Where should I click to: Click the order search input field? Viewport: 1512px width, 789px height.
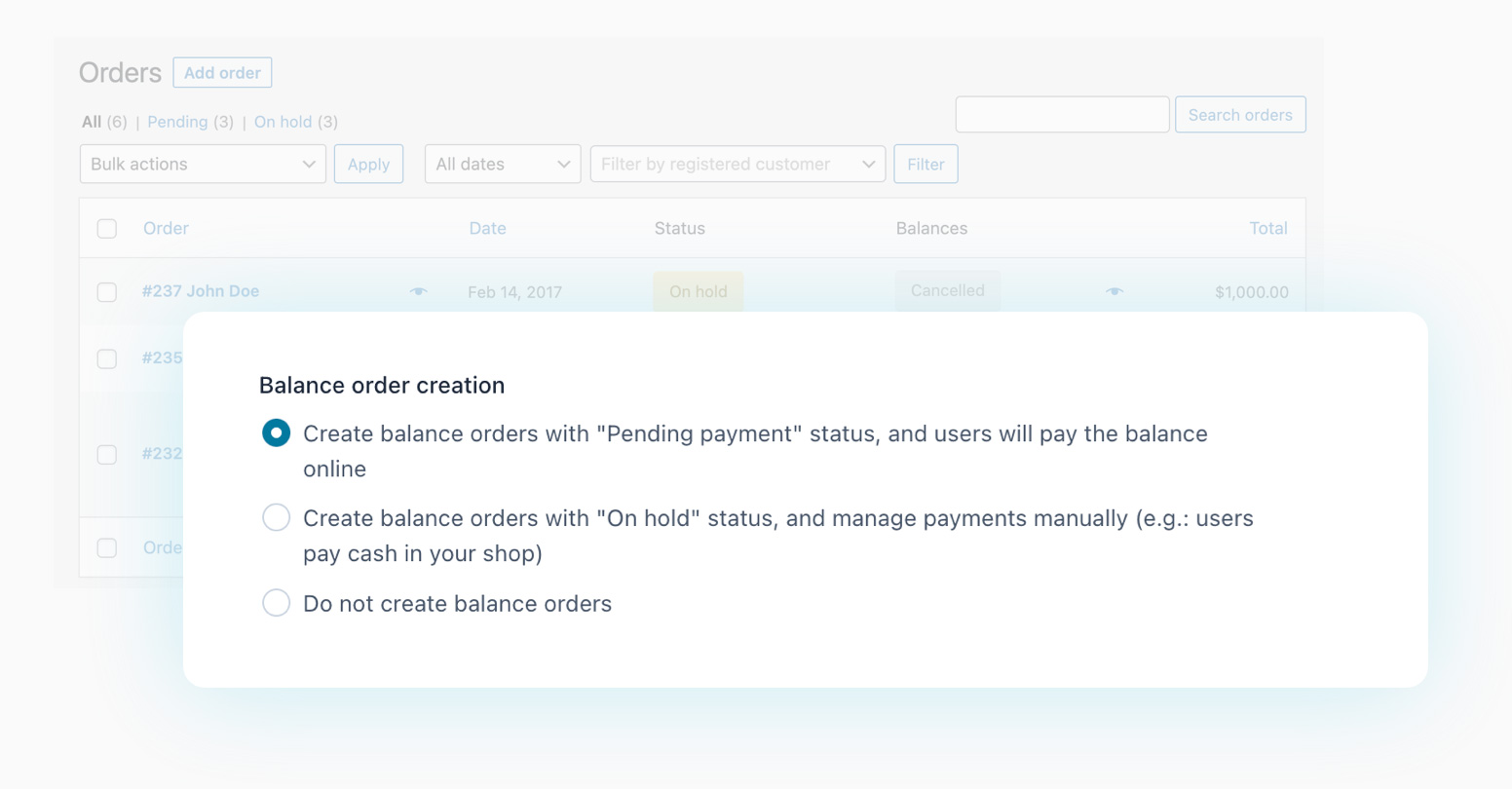click(1061, 114)
